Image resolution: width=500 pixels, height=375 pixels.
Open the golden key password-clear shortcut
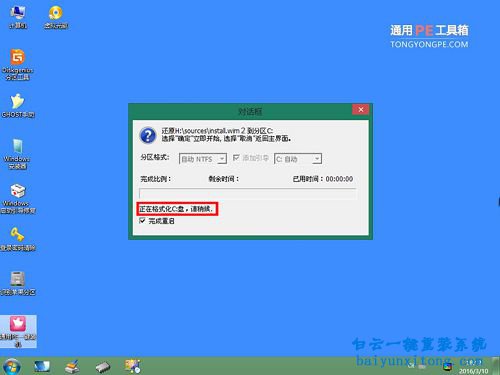tap(18, 239)
